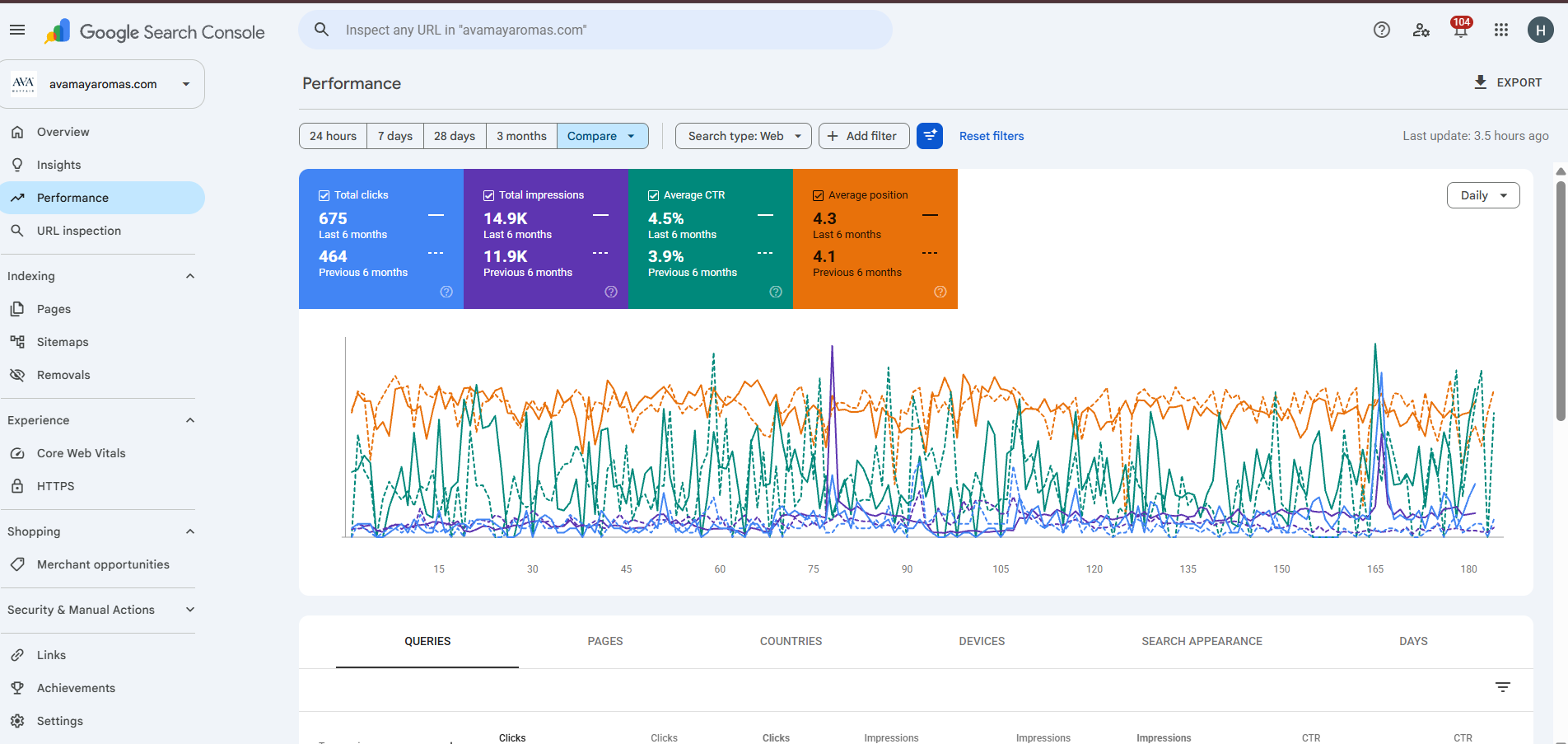Switch to the Countries tab
This screenshot has width=1568, height=744.
pyautogui.click(x=791, y=641)
